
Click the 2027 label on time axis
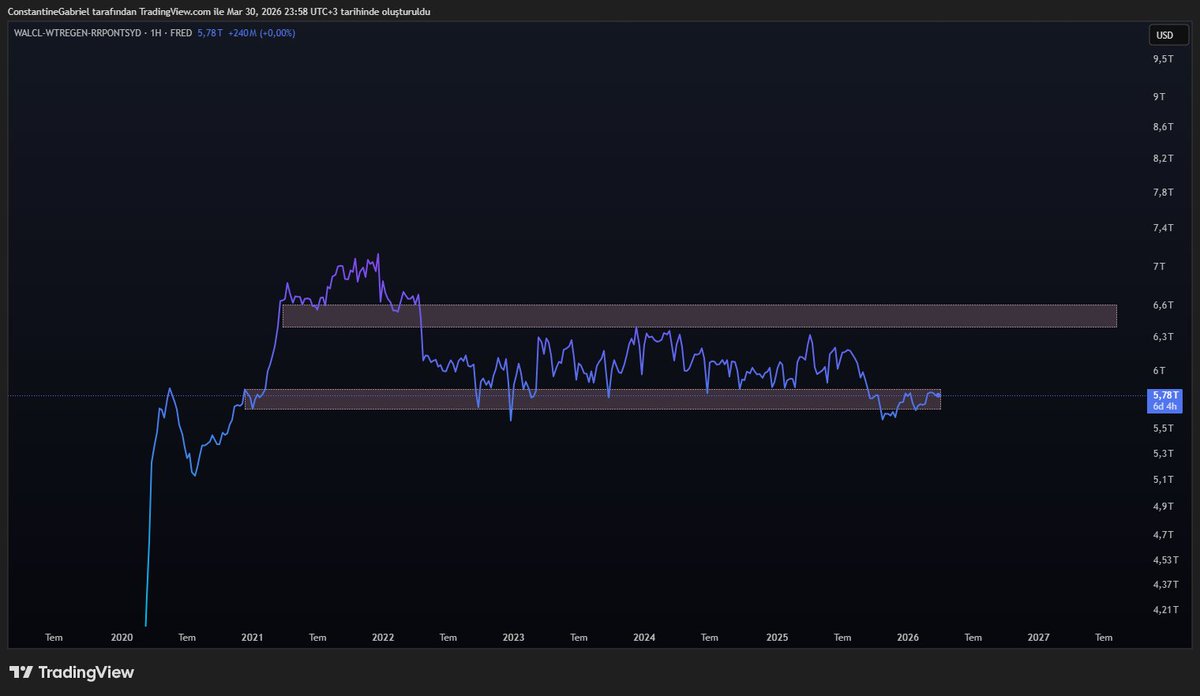coord(1039,637)
